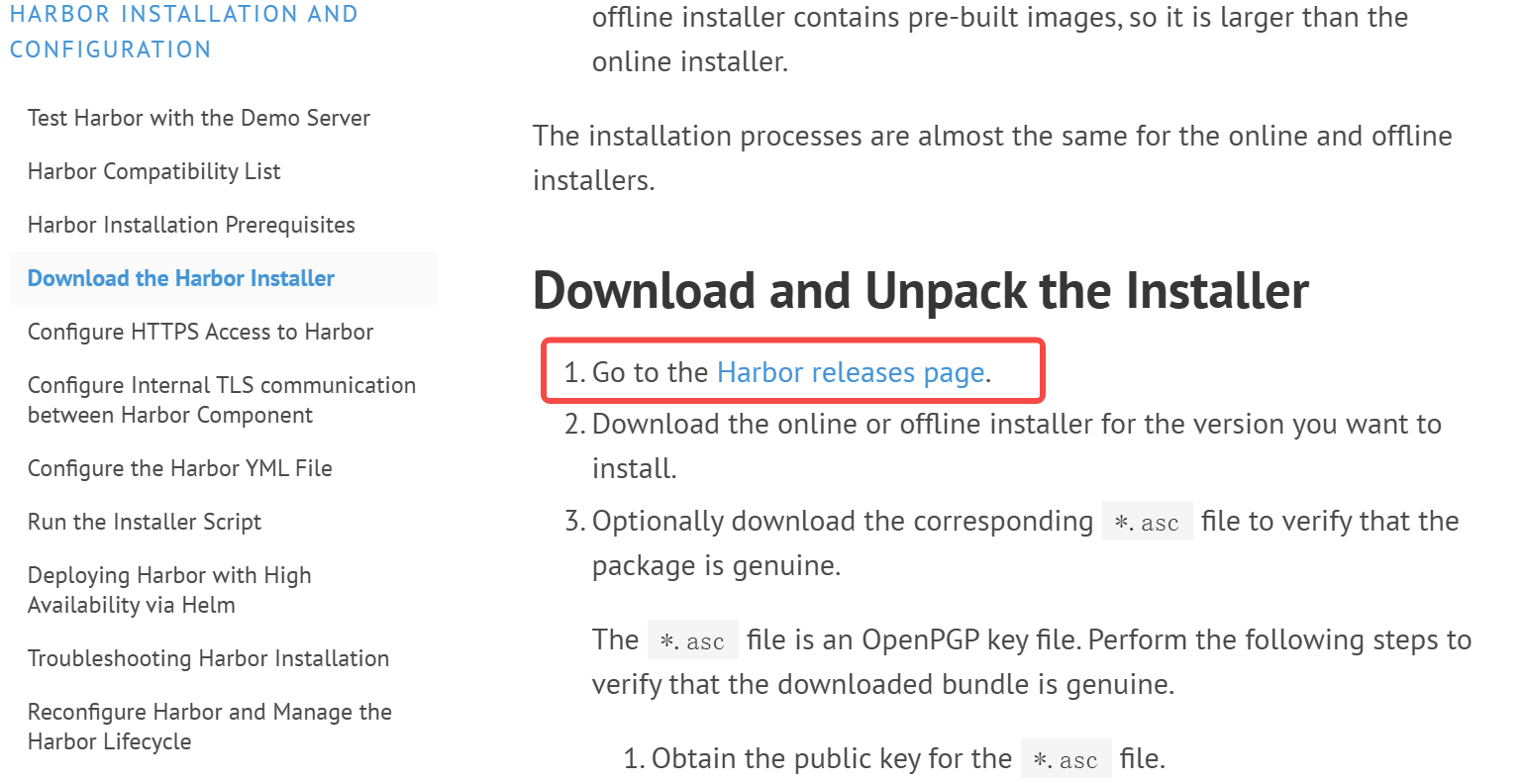Viewport: 1524px width, 784px height.
Task: Open Reconfigure Harbor and Manage Lifecycle
Action: pos(210,727)
